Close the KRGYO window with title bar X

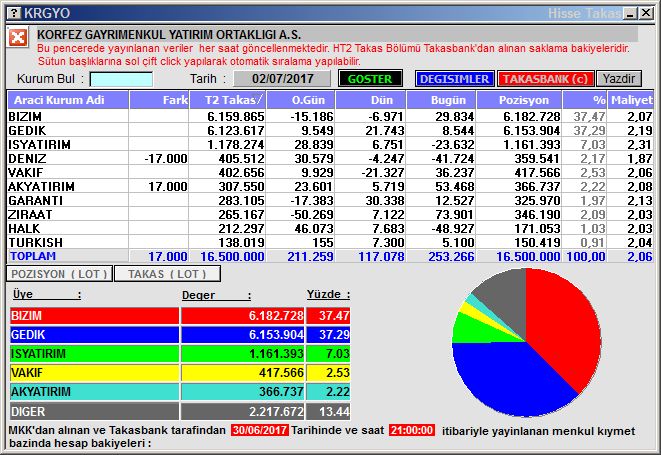pos(645,13)
